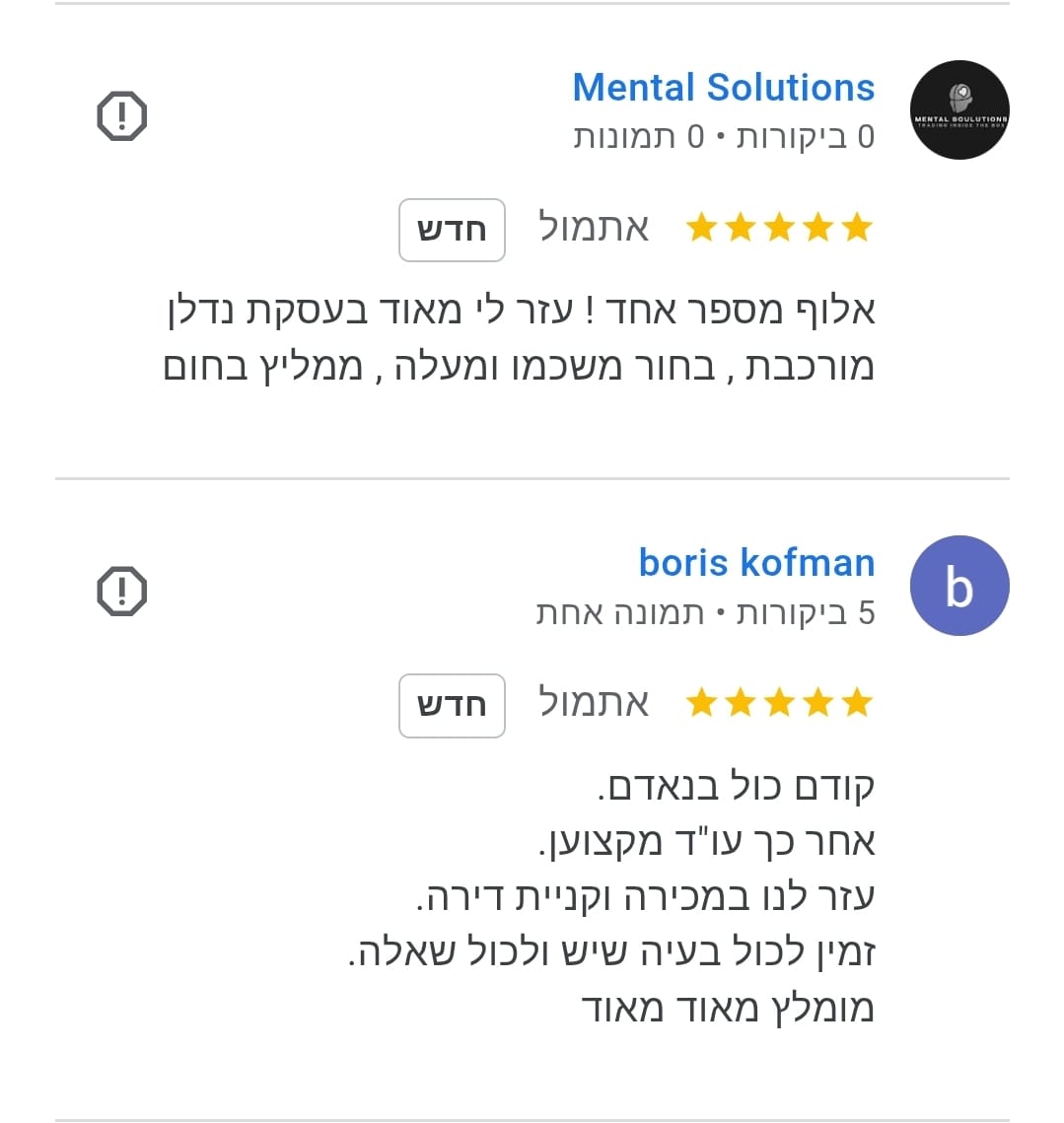Image resolution: width=1064 pixels, height=1123 pixels.
Task: Select the review text starting 'אלוף מספר אחד'
Action: 519,338
